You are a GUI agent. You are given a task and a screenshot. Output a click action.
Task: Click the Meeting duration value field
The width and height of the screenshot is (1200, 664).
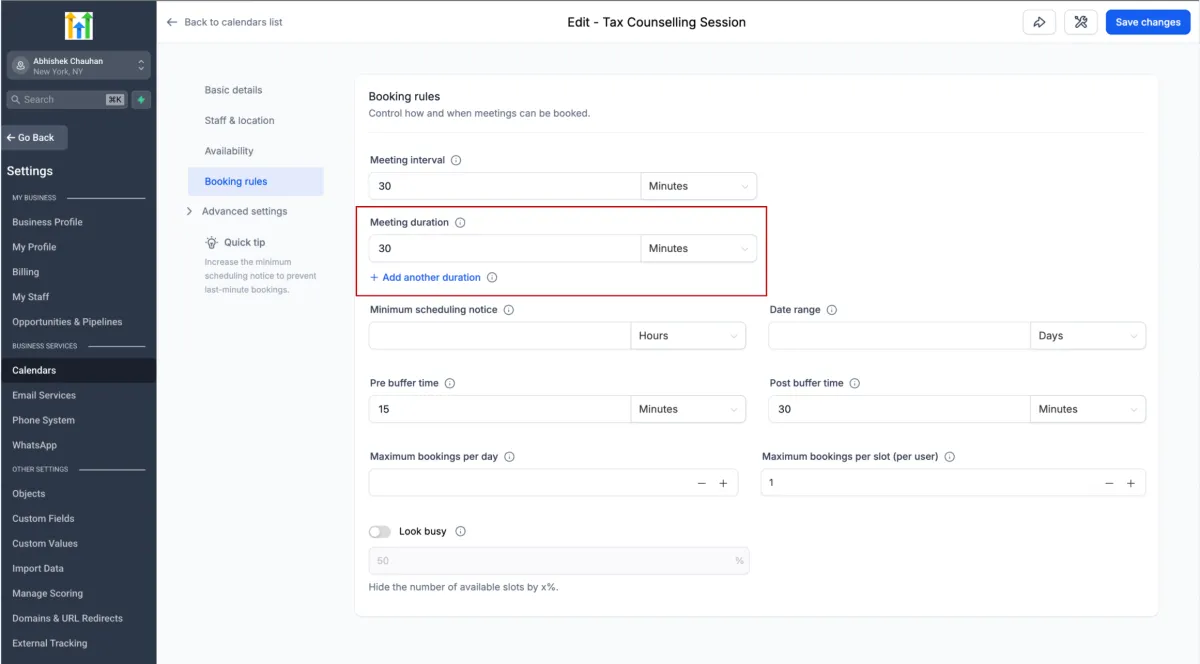tap(505, 249)
